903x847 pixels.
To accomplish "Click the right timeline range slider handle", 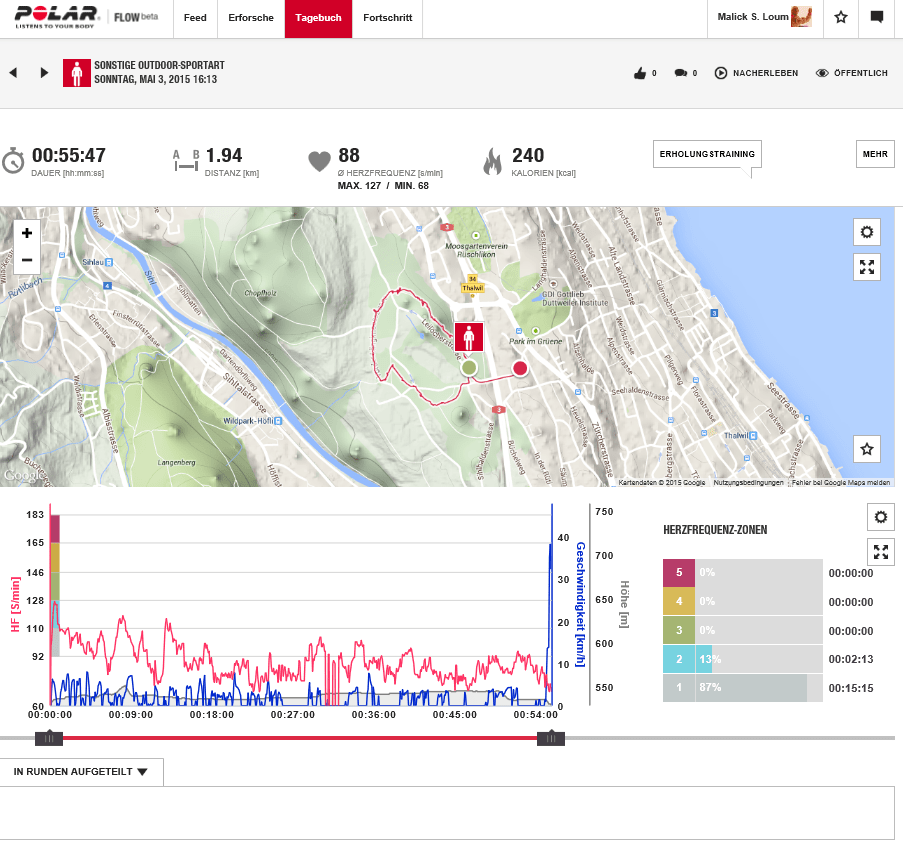I will 550,738.
